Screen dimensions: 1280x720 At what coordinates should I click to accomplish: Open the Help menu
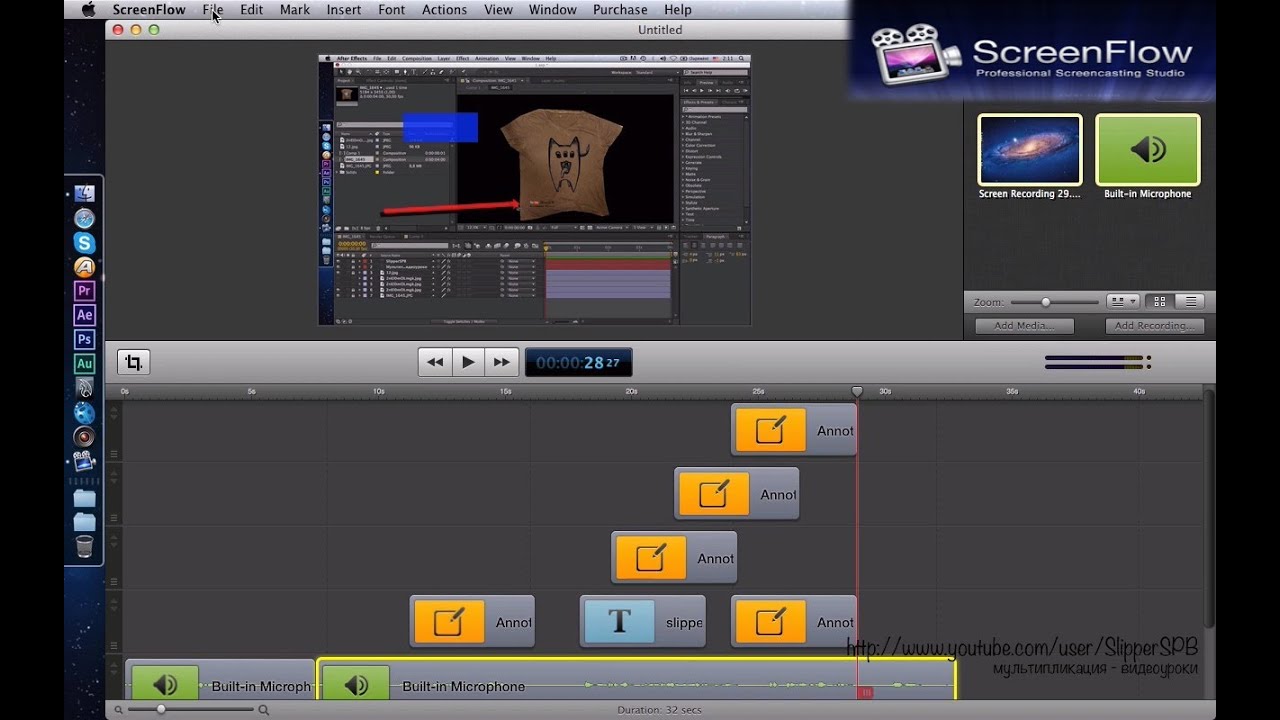[x=678, y=10]
